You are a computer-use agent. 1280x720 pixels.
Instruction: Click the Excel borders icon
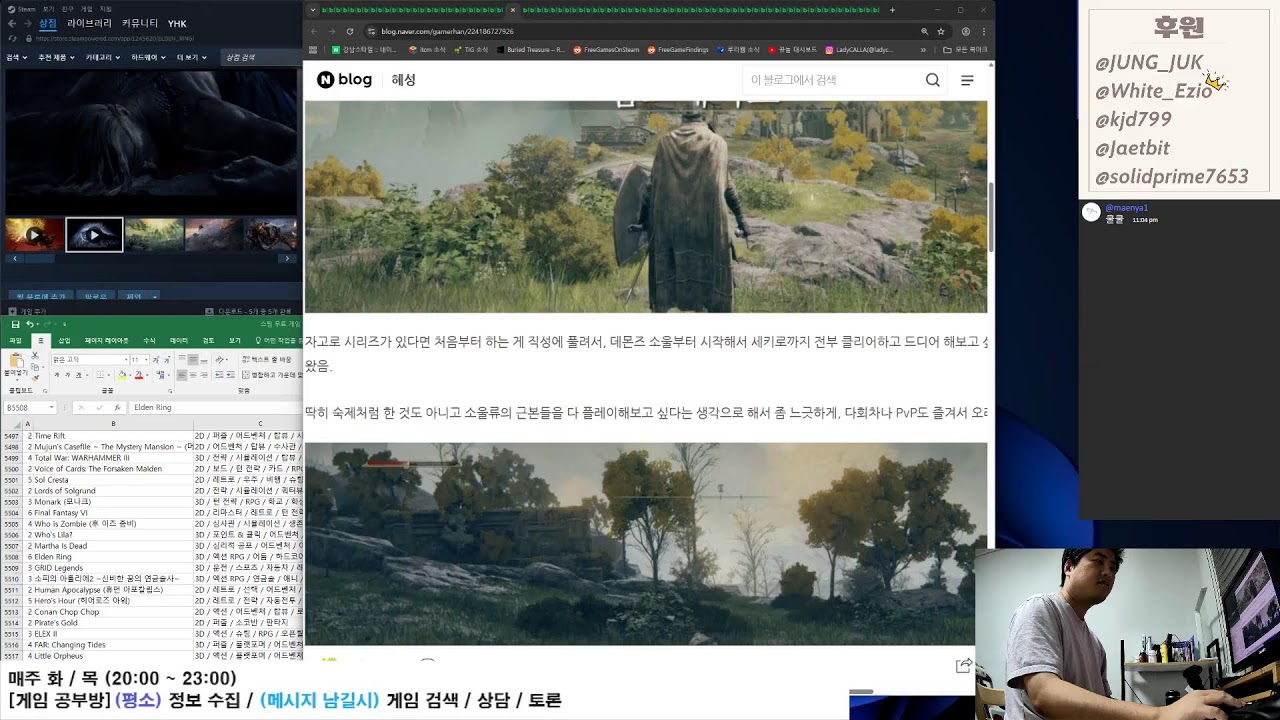coord(98,375)
